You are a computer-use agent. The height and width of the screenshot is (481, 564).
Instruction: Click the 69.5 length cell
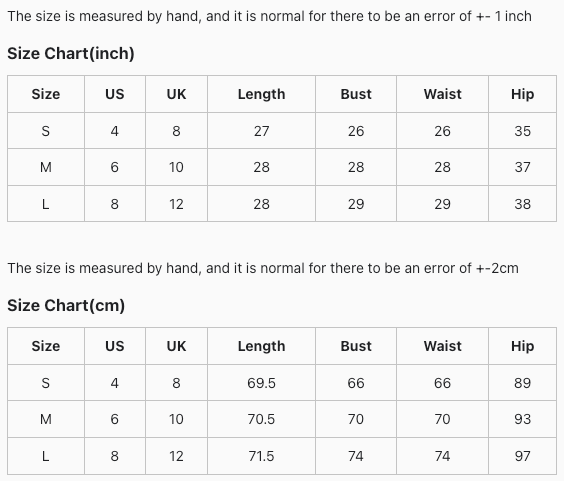point(261,383)
